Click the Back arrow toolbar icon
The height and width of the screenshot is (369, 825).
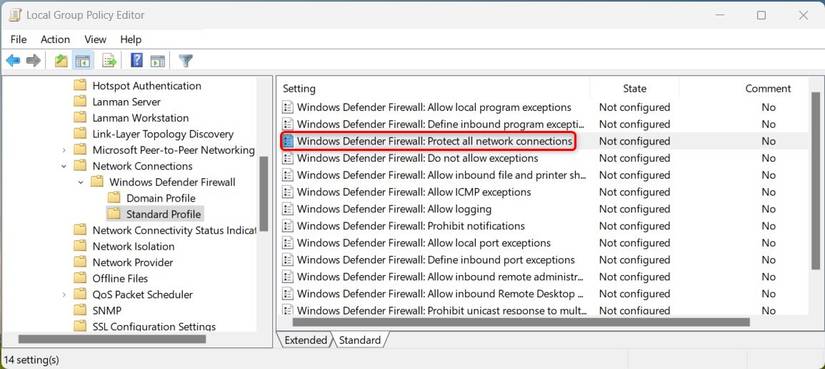pos(13,61)
